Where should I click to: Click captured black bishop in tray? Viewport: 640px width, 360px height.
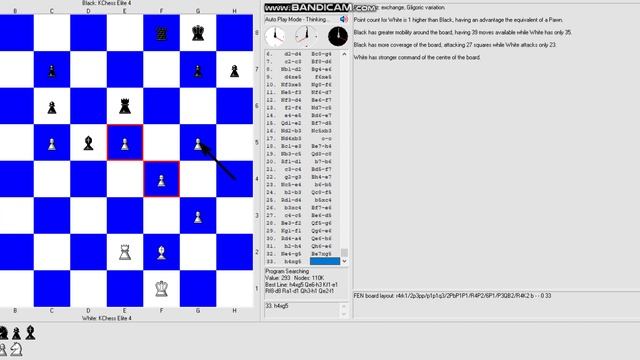(x=30, y=332)
